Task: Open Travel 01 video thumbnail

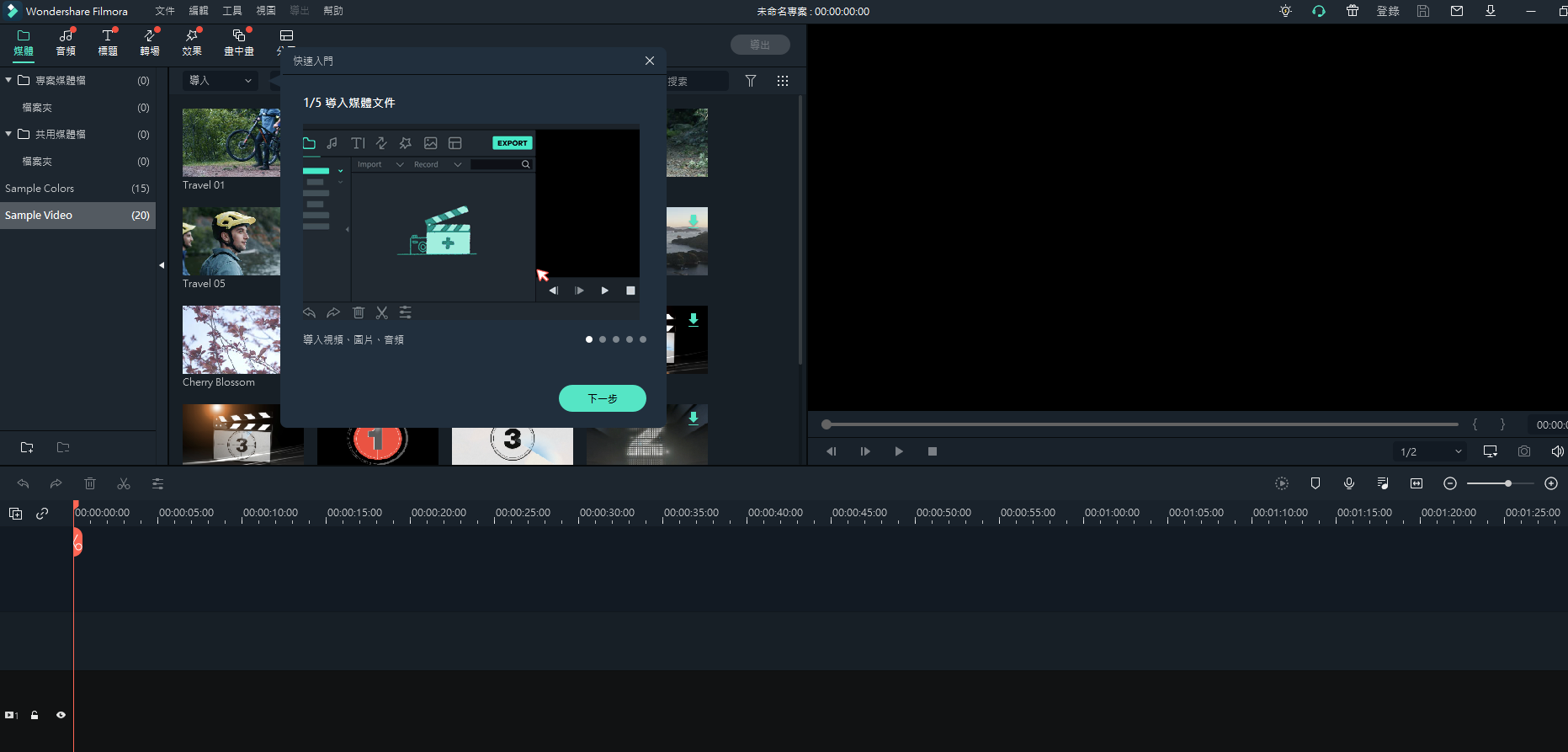Action: (231, 142)
